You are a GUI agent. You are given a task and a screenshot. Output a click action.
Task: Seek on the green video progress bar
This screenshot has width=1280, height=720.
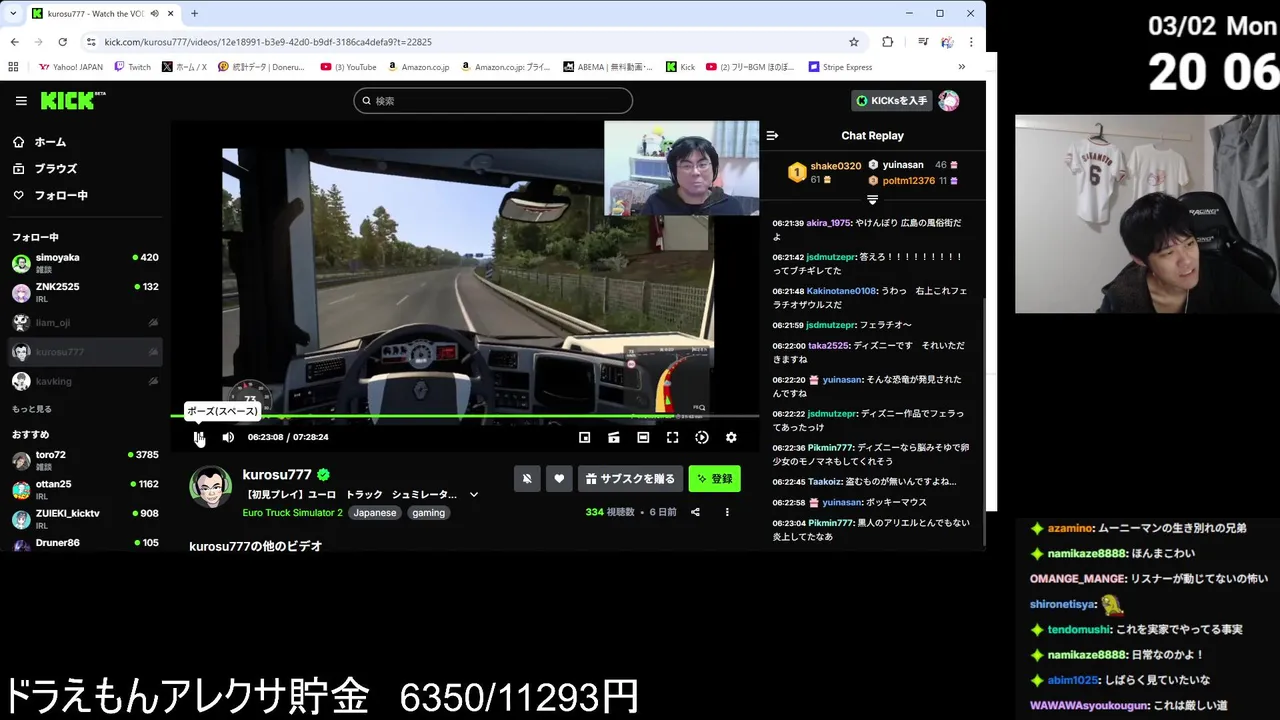[x=464, y=416]
